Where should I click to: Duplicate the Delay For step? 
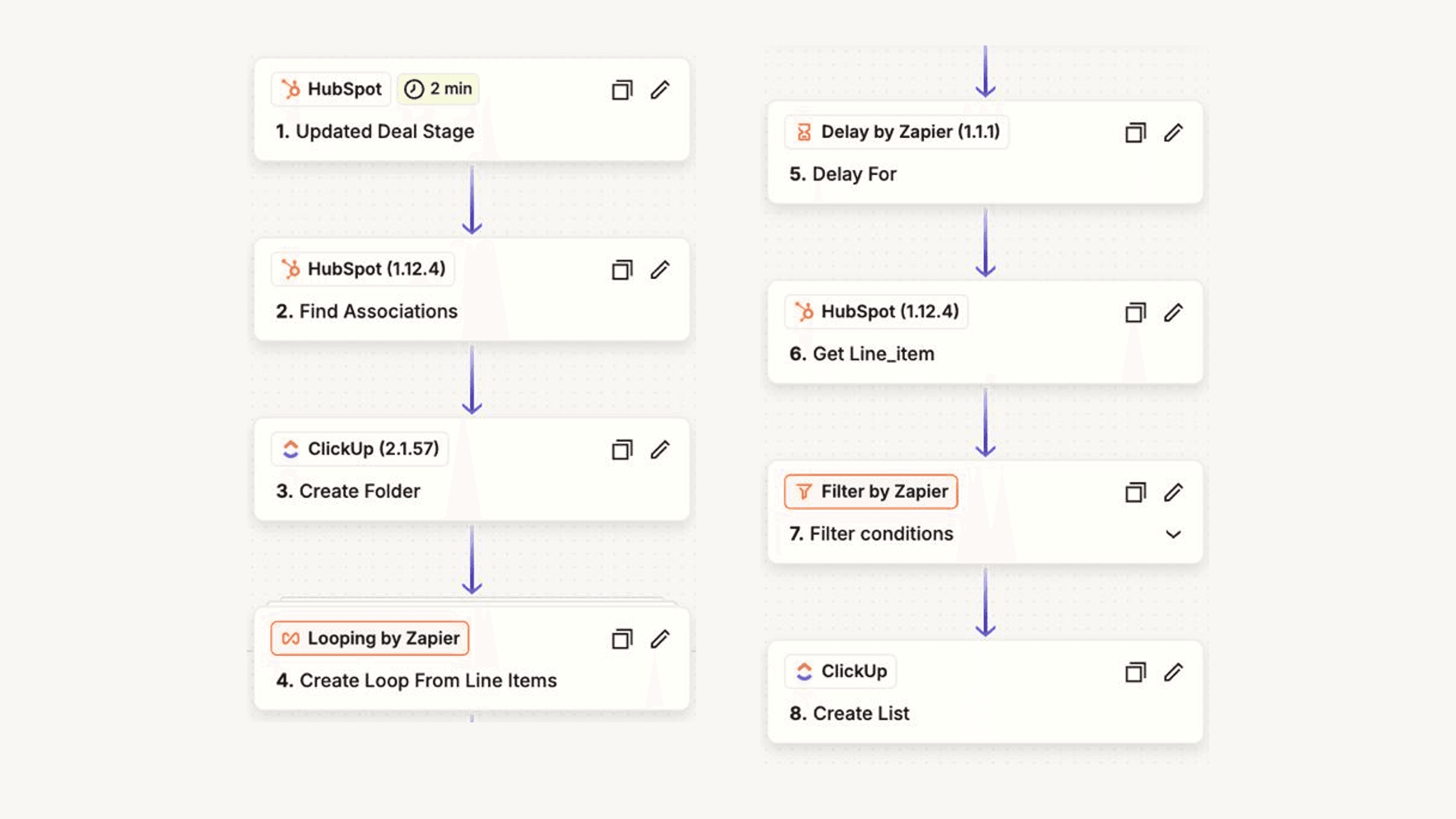pos(1136,133)
